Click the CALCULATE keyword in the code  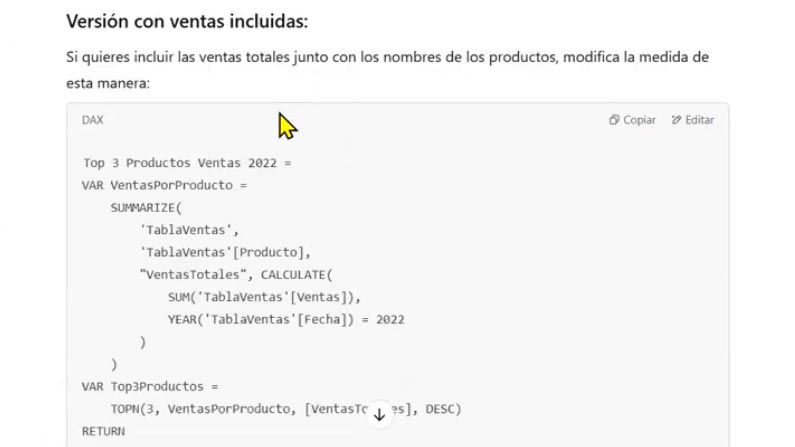click(296, 274)
